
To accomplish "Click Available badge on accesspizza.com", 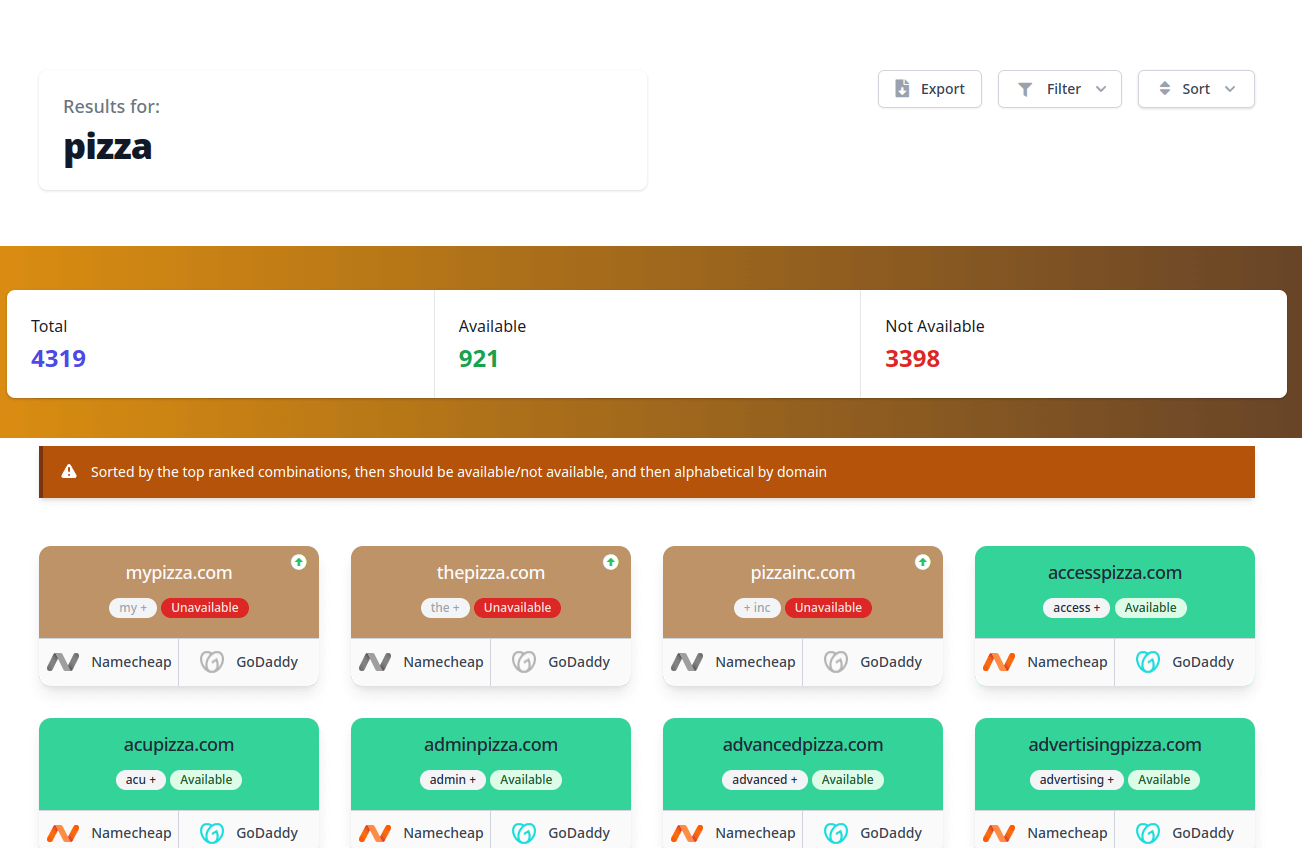I will tap(1151, 608).
